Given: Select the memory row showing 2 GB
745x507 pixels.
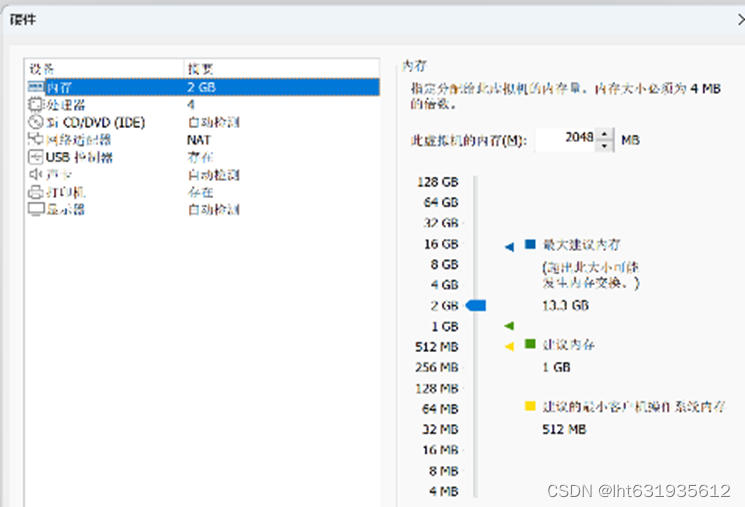Looking at the screenshot, I should [203, 87].
